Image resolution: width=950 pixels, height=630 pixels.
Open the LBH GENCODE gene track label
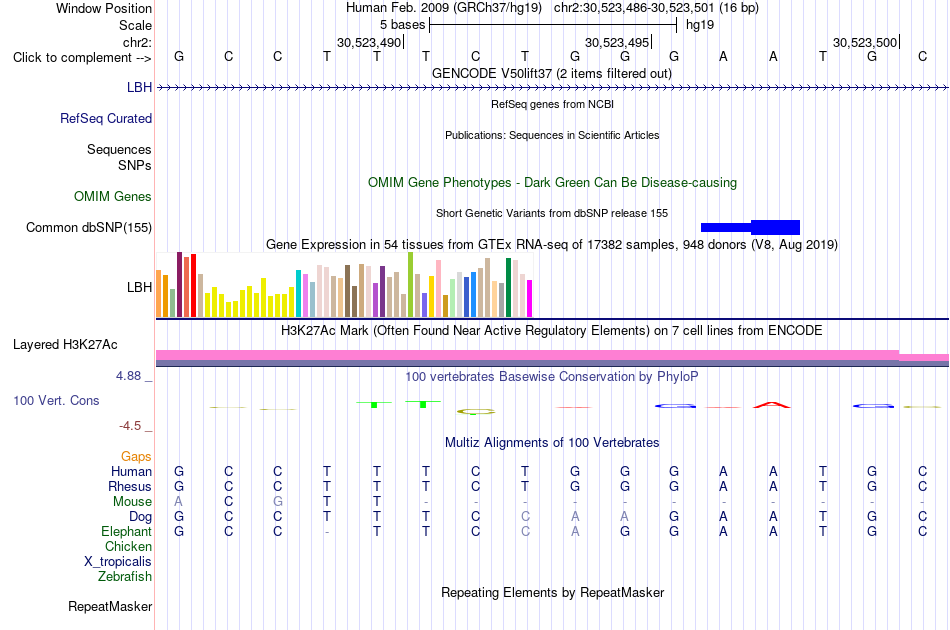(x=139, y=87)
